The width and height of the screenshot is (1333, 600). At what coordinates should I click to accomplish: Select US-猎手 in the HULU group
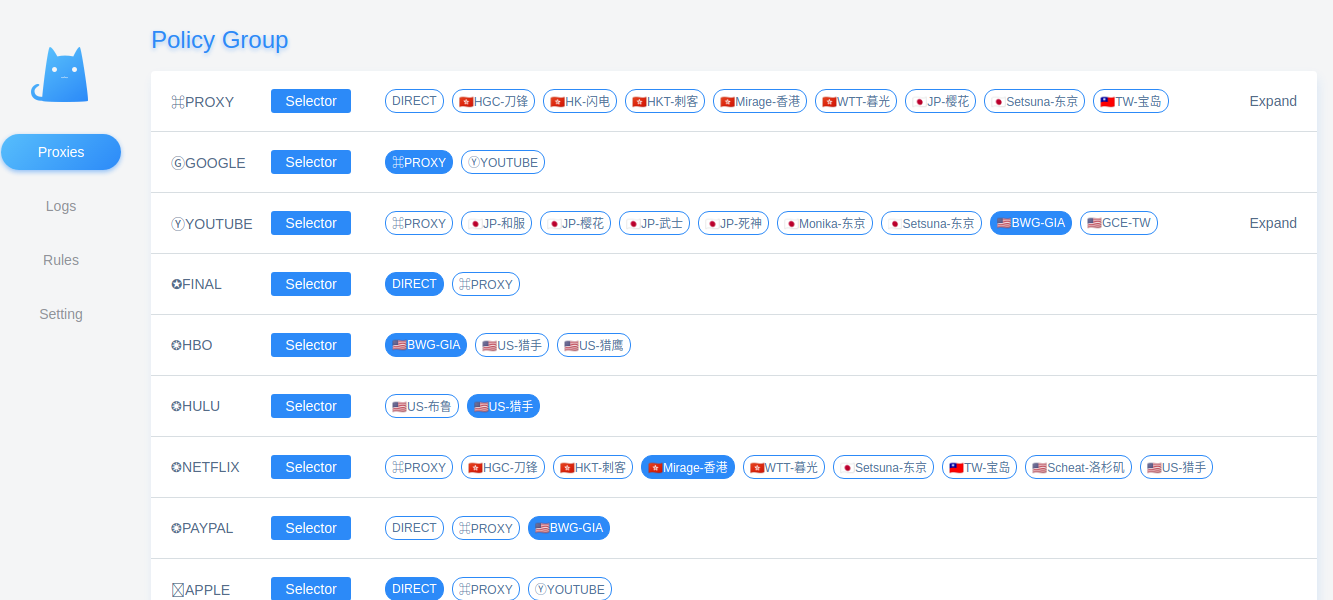[504, 406]
